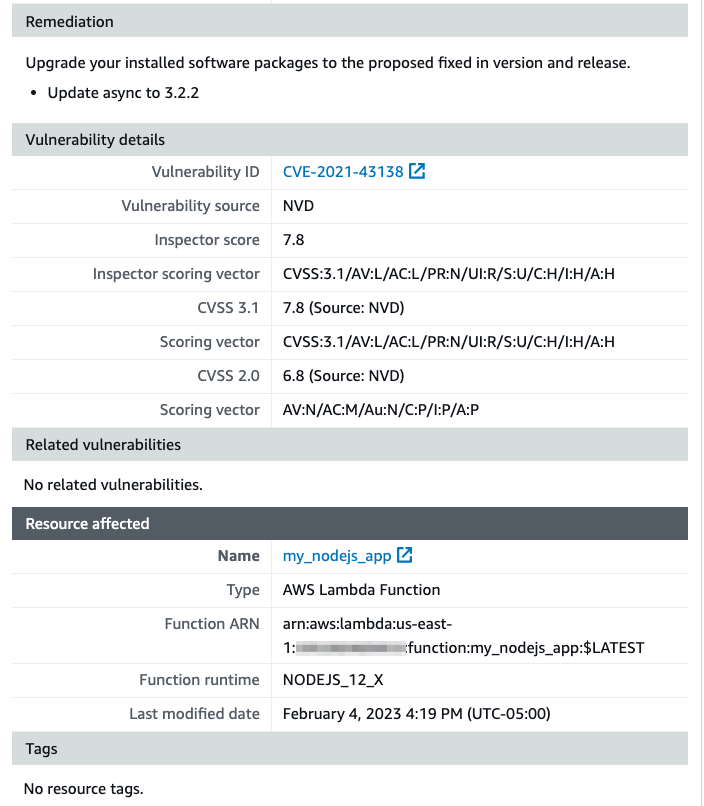
Task: Click the external link arrow beside the CVE ID
Action: click(x=414, y=171)
